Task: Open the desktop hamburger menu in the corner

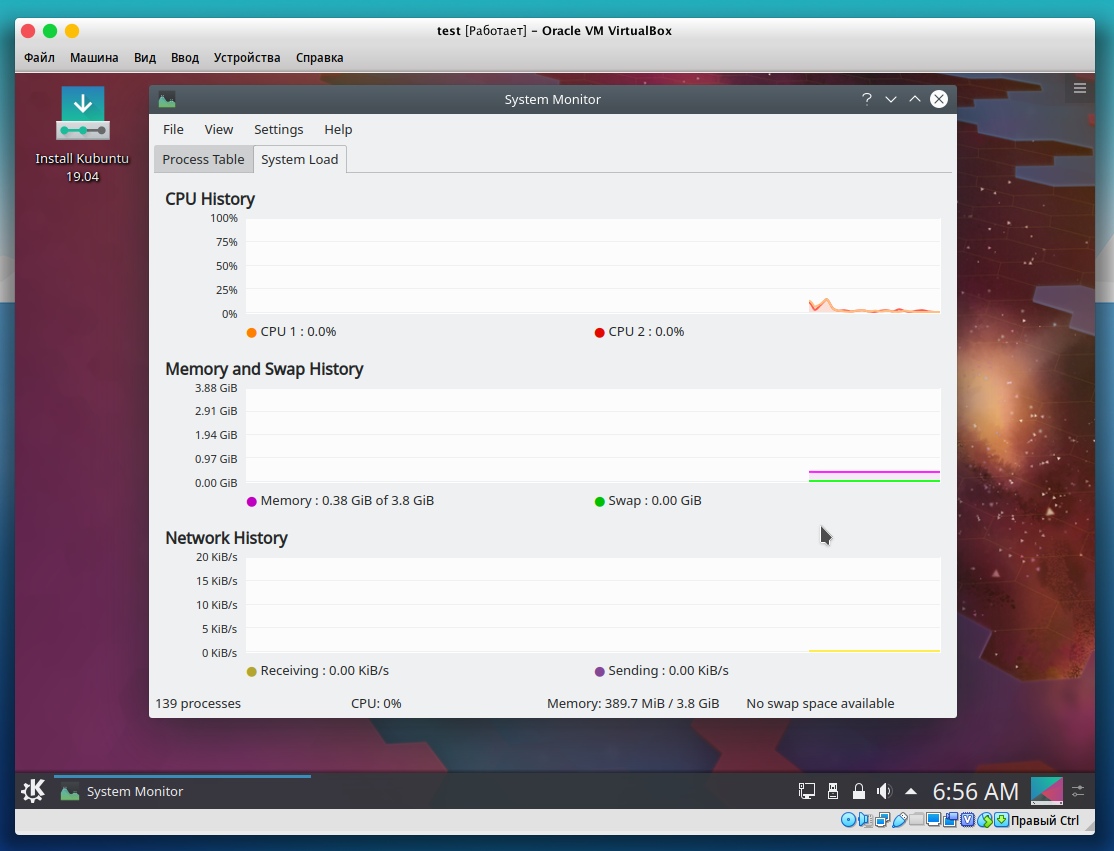Action: click(x=1080, y=88)
